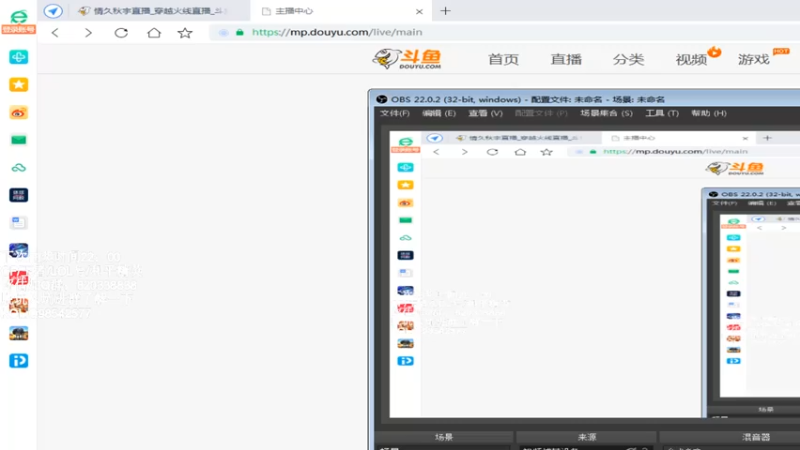The height and width of the screenshot is (450, 800).
Task: Reload the page in main browser toolbar
Action: click(121, 33)
